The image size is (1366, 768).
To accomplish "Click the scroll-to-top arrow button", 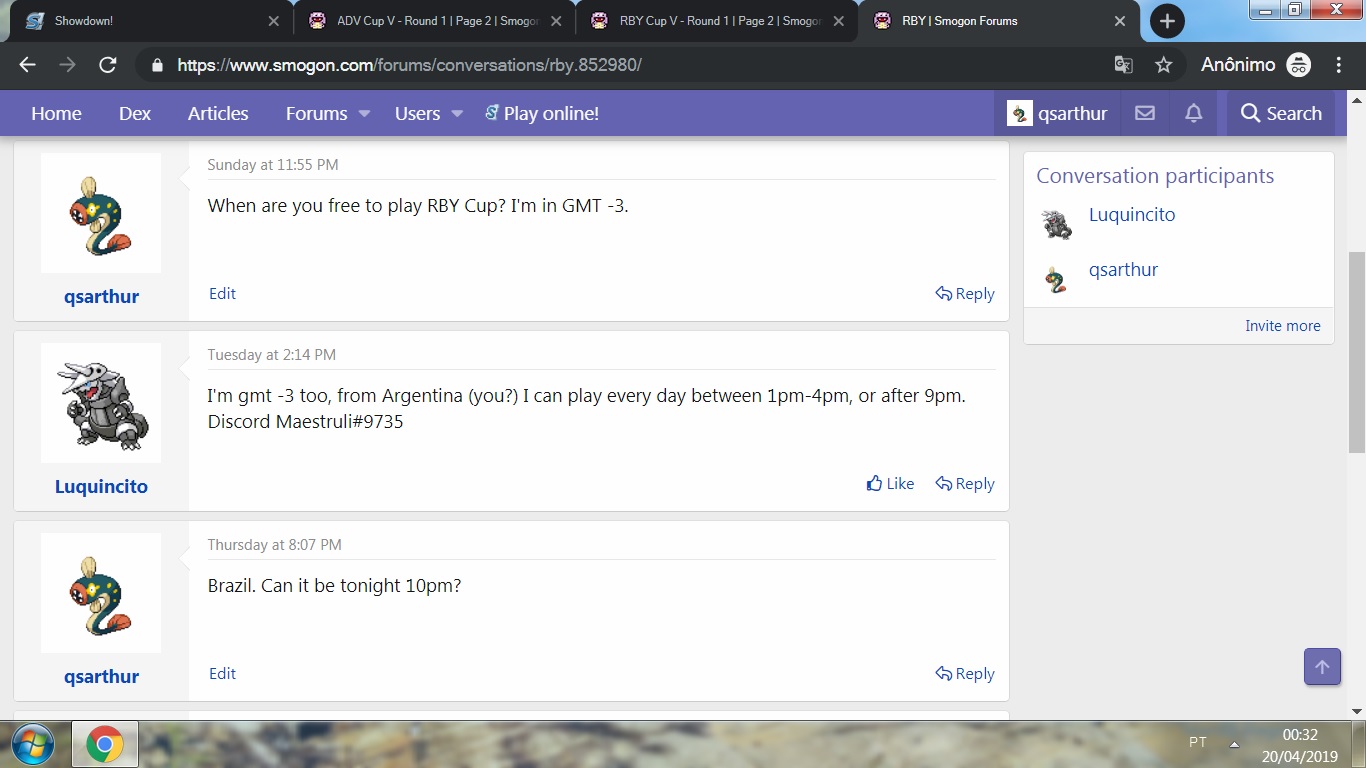I will (x=1321, y=667).
